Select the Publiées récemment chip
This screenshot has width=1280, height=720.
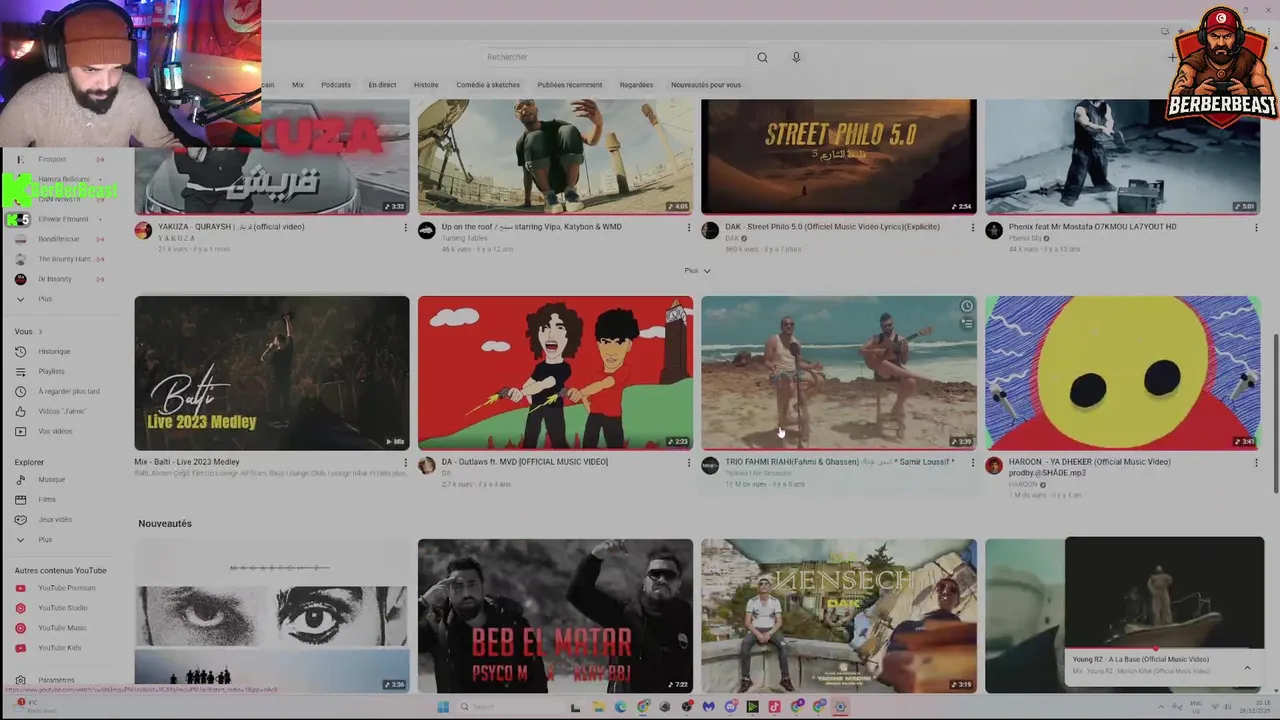[569, 85]
